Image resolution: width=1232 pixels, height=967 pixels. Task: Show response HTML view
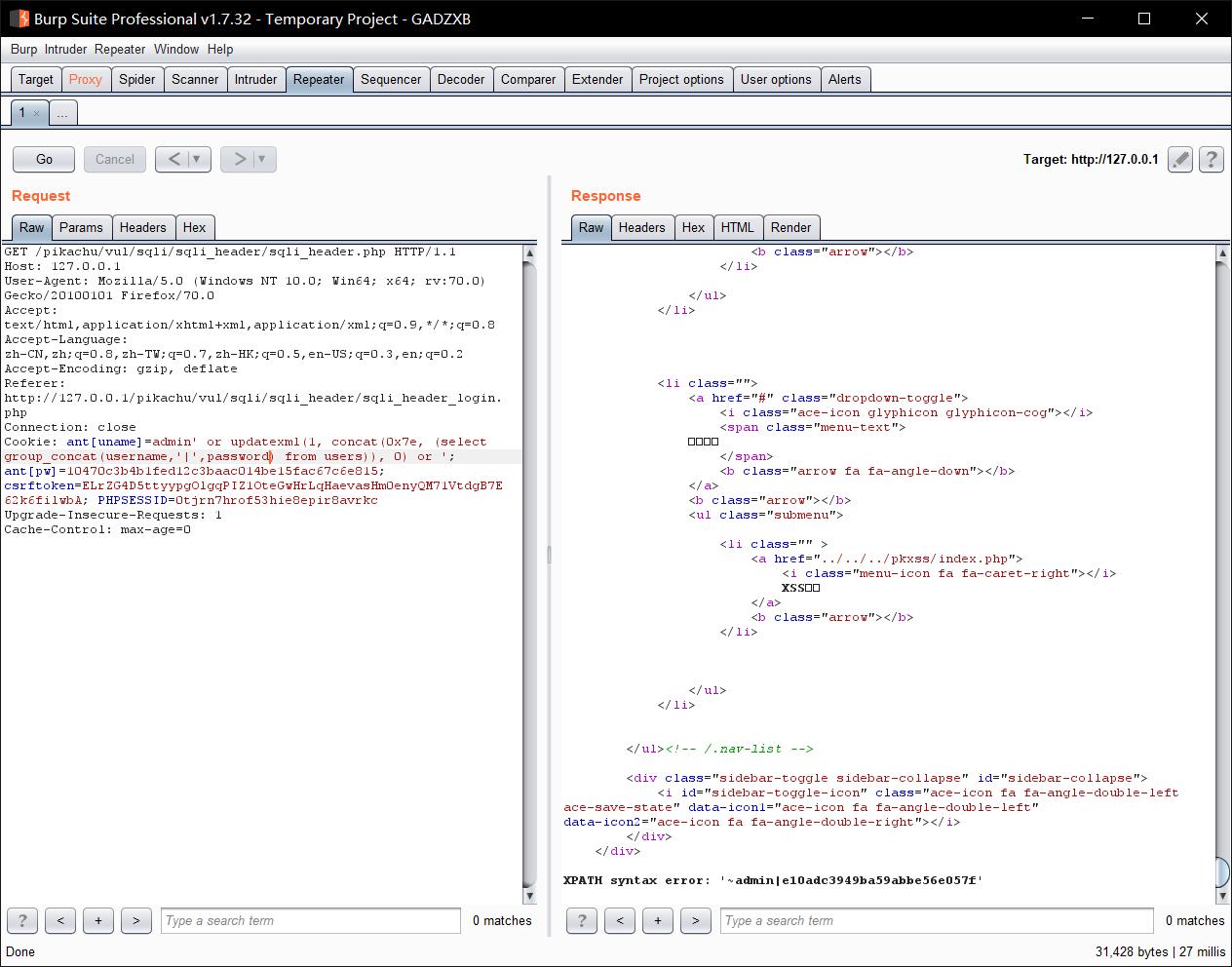coord(738,227)
